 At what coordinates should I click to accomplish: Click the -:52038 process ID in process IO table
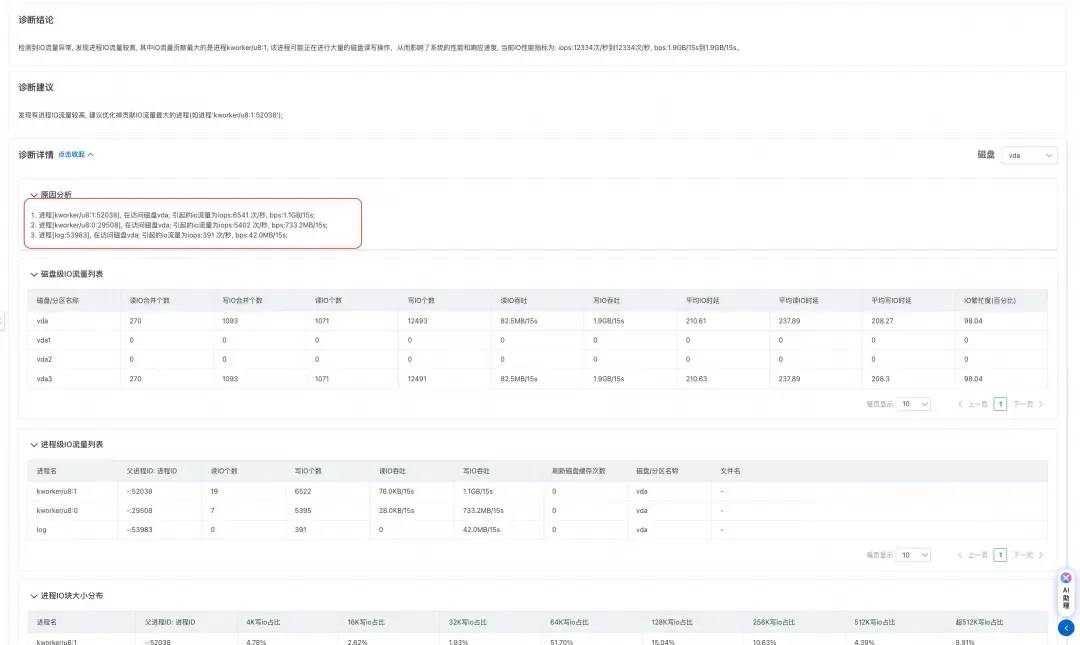pyautogui.click(x=139, y=491)
